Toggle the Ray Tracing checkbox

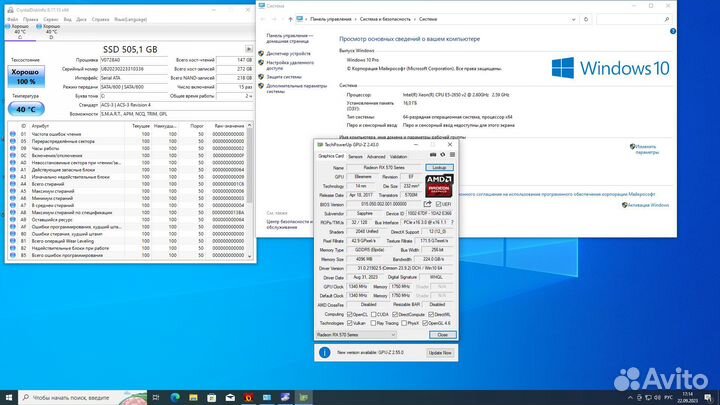click(x=373, y=323)
